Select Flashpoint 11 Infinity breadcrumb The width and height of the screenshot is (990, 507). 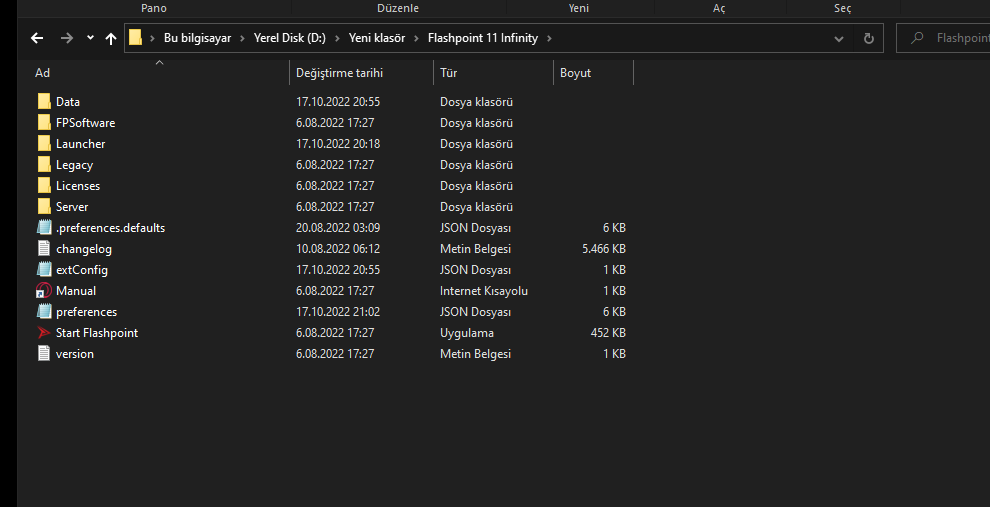[483, 38]
